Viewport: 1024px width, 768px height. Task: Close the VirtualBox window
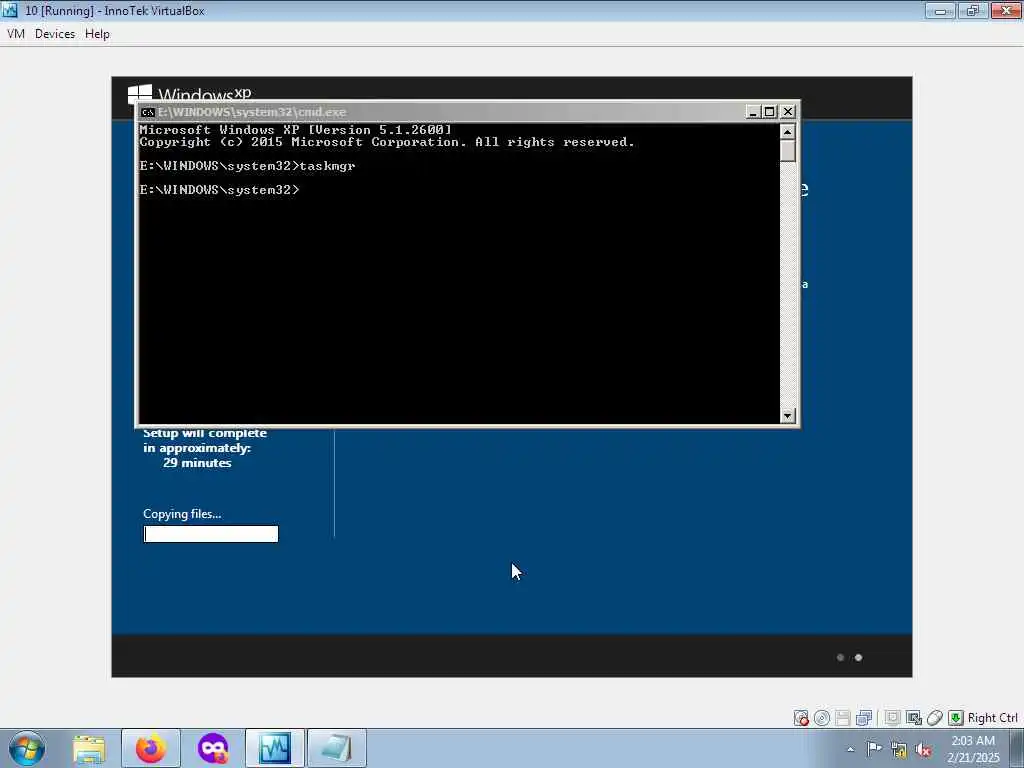(1006, 10)
